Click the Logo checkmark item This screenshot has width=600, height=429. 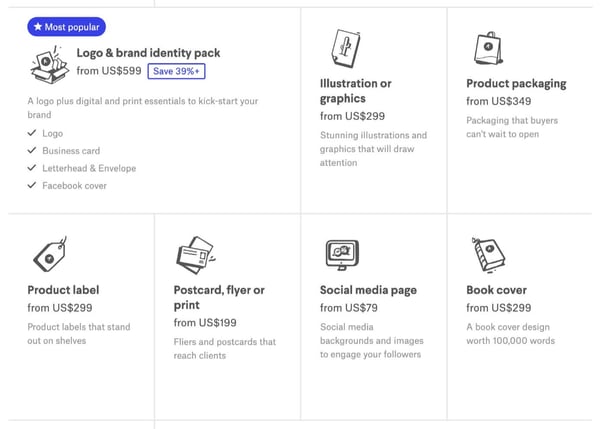(52, 133)
